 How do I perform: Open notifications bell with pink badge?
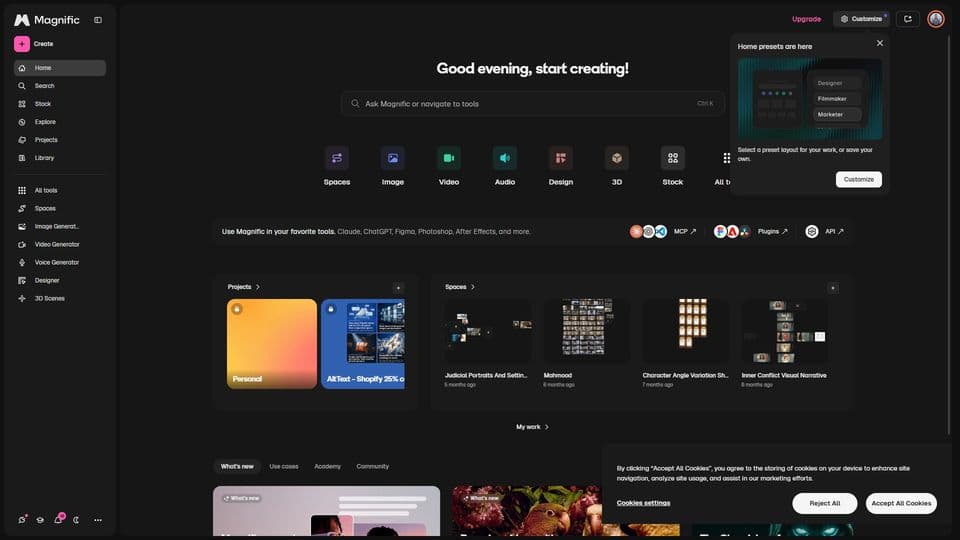coord(59,519)
